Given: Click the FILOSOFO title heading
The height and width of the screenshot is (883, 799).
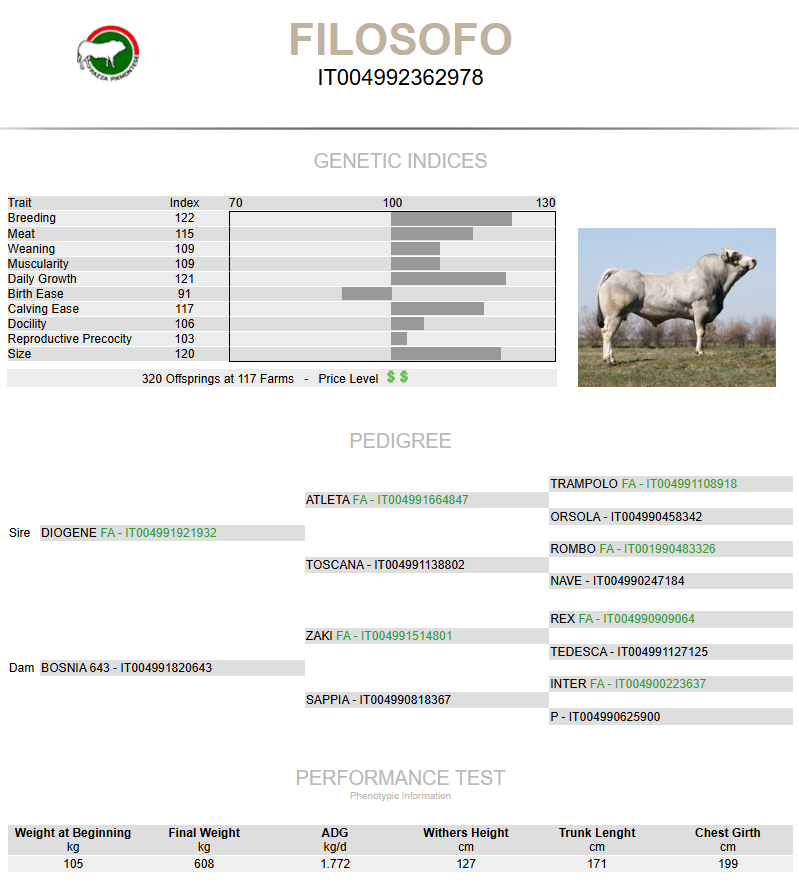Looking at the screenshot, I should pos(400,40).
